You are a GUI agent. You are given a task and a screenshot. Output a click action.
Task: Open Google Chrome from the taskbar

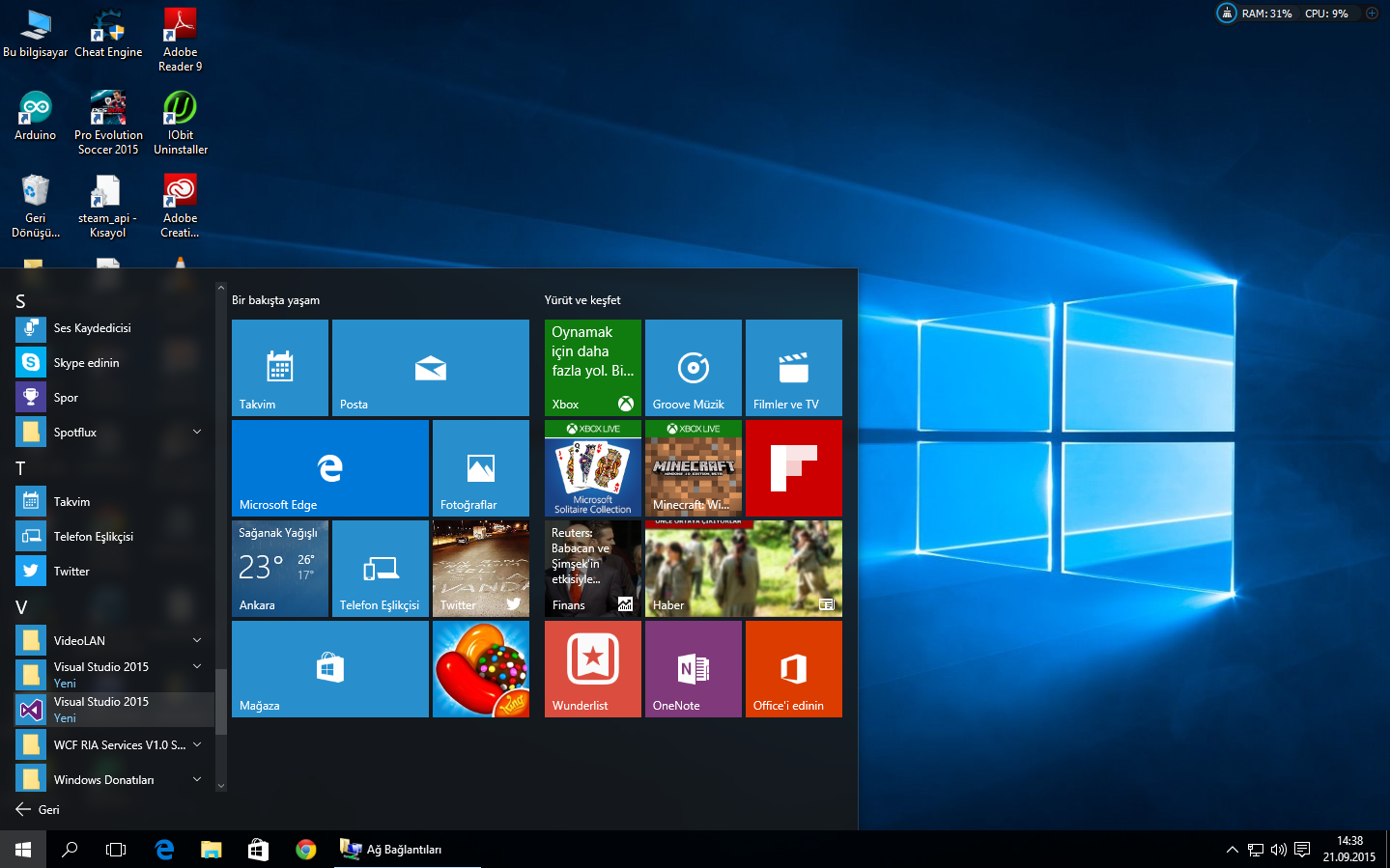coord(305,849)
